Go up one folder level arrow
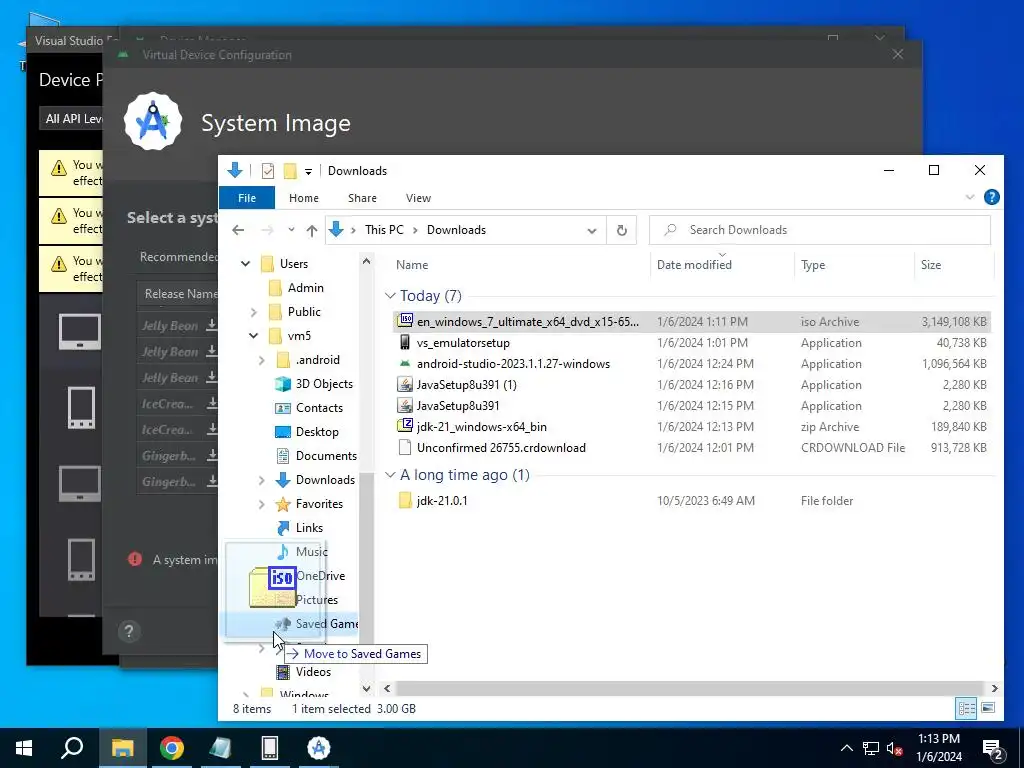 pos(312,230)
